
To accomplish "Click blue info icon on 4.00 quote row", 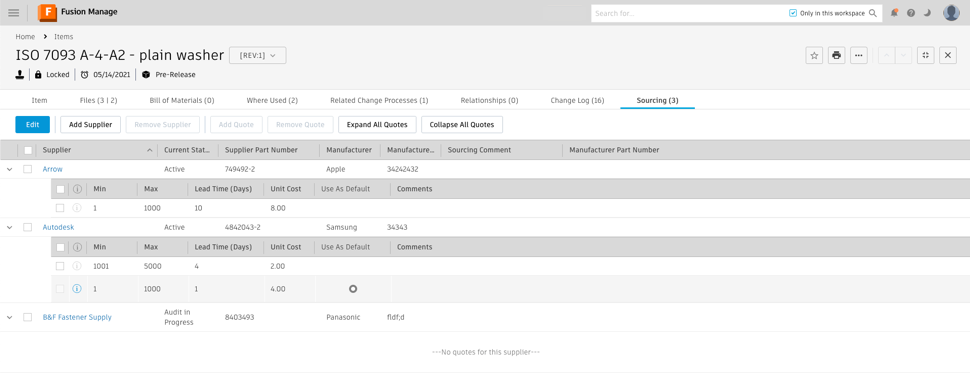I will [x=77, y=288].
